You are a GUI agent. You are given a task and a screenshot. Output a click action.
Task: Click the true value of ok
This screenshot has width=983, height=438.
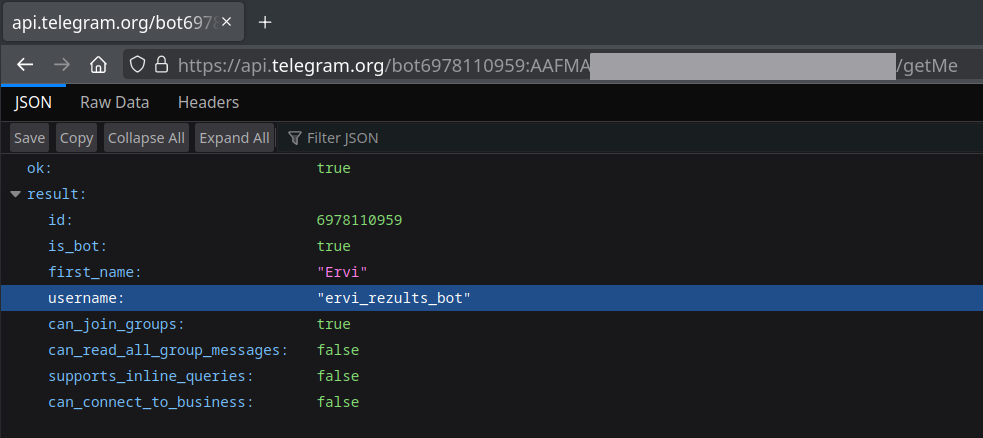coord(334,169)
